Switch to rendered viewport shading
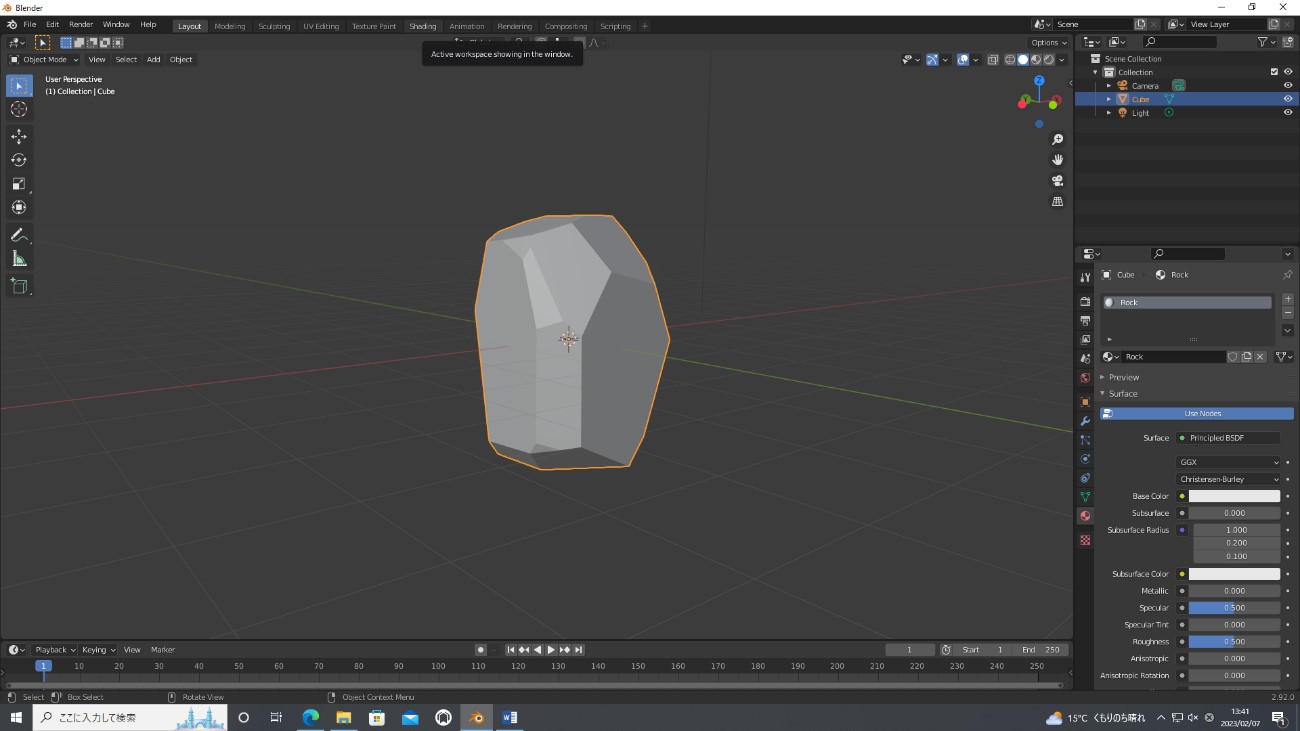 pyautogui.click(x=1048, y=60)
